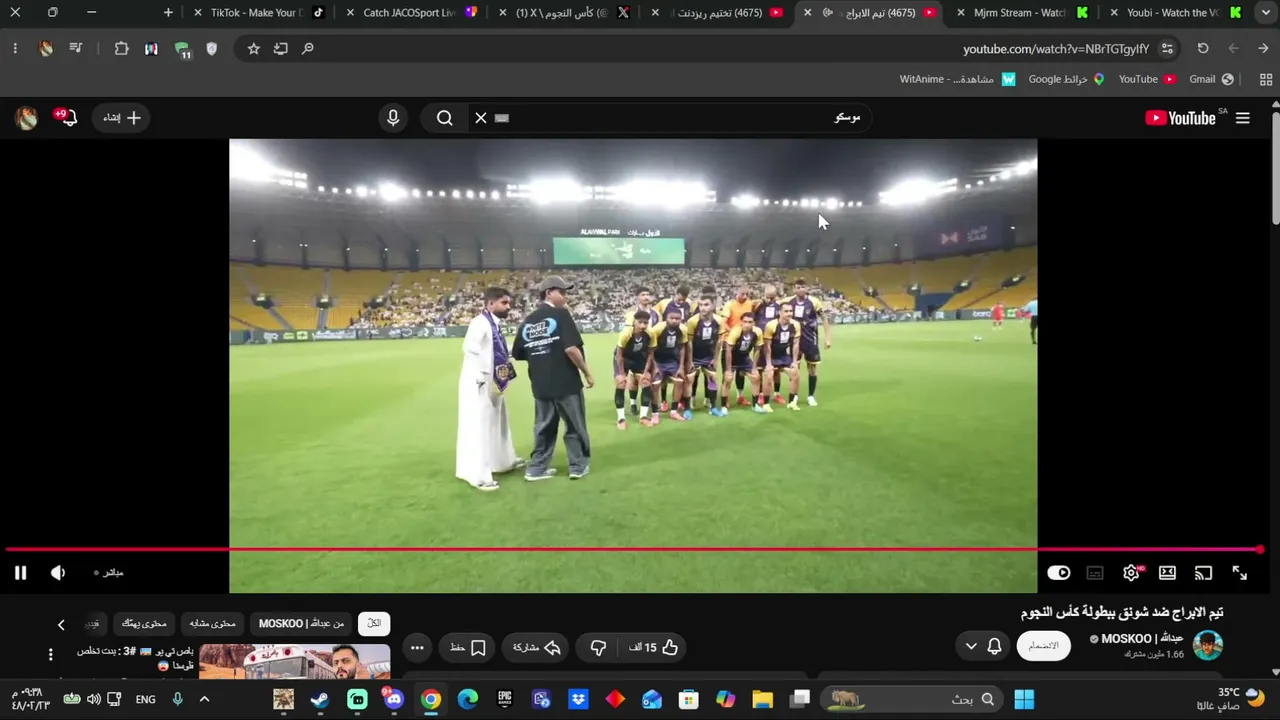Open the YouTube account avatar menu

pyautogui.click(x=27, y=118)
